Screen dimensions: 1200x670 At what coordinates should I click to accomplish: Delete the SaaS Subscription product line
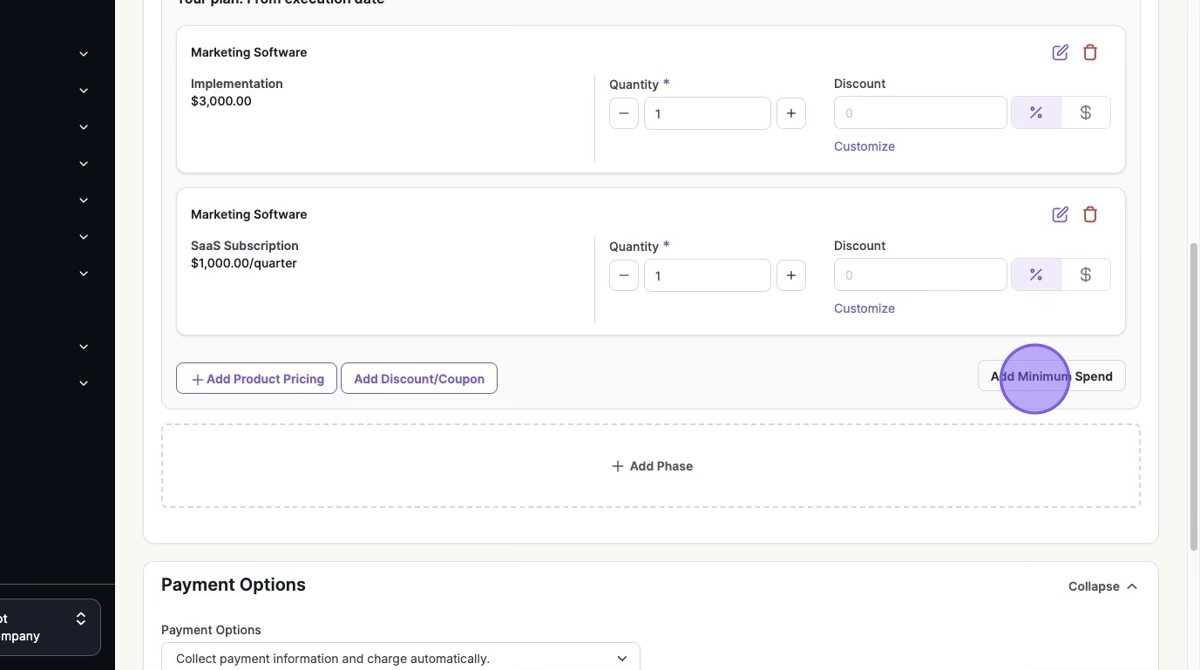point(1090,214)
